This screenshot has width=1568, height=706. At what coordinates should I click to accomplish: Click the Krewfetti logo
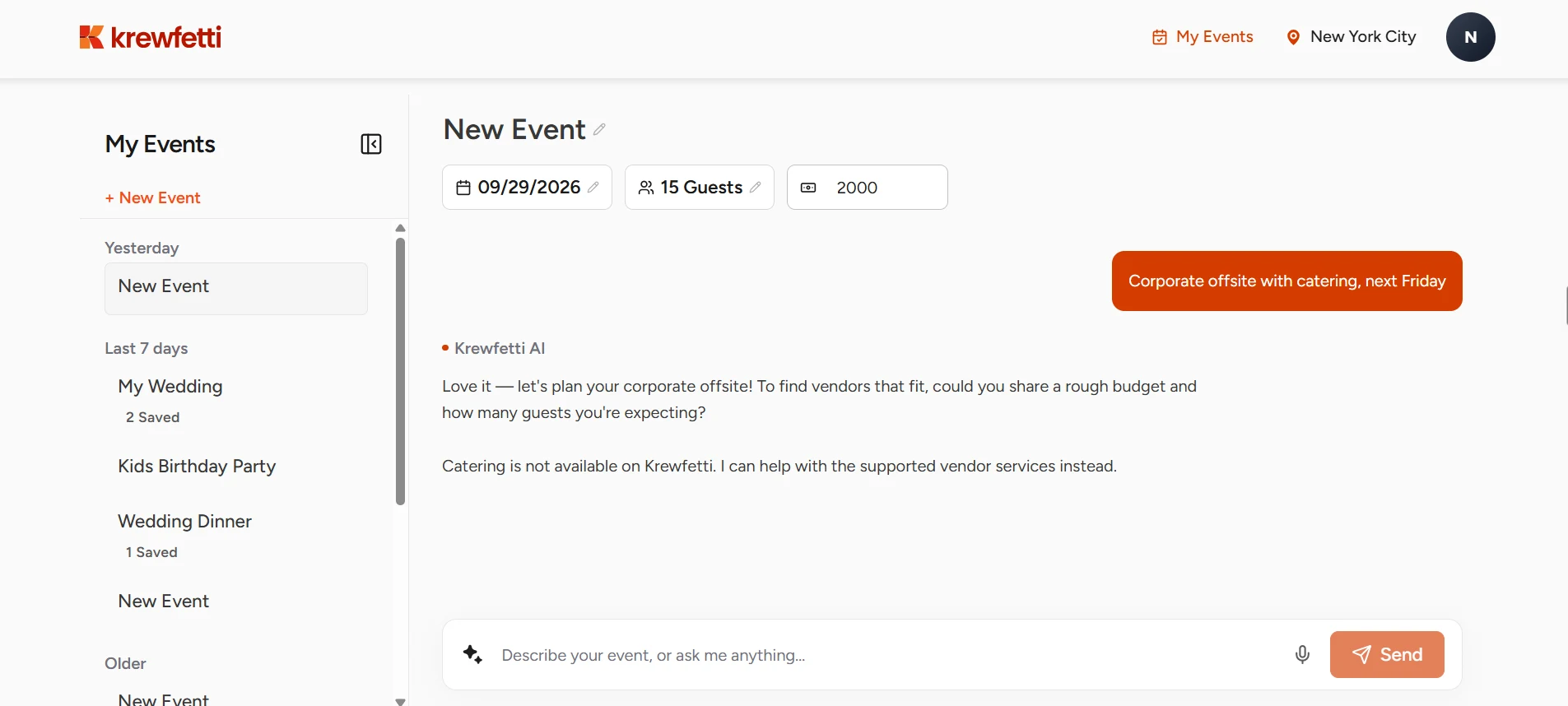click(150, 37)
